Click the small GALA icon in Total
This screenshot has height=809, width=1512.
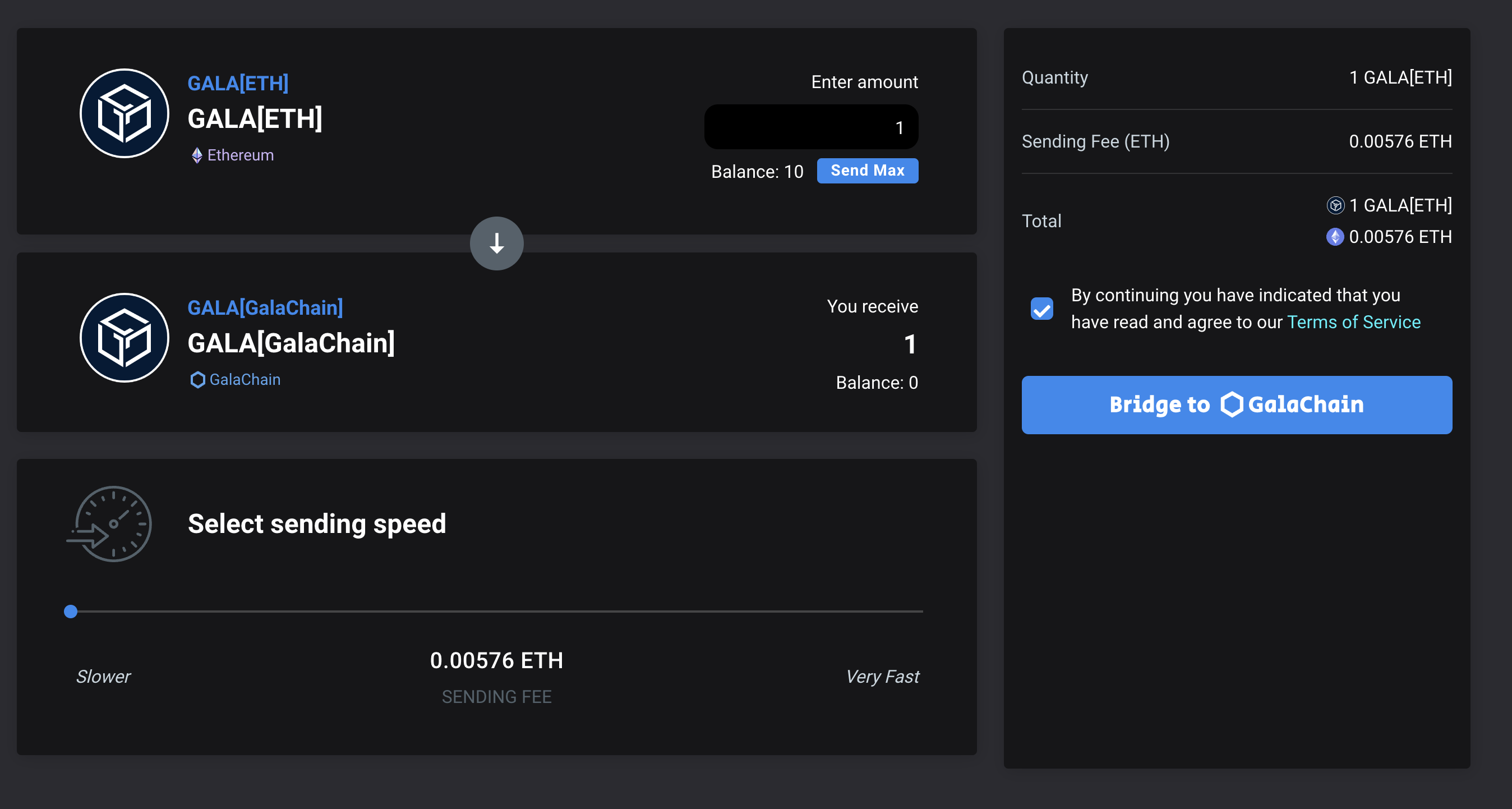1335,205
